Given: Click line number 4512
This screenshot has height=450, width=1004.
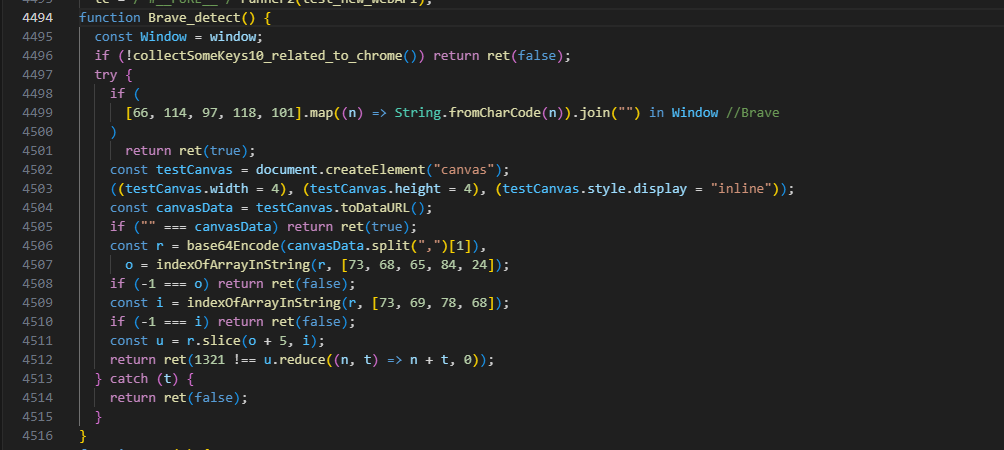Looking at the screenshot, I should 37,360.
